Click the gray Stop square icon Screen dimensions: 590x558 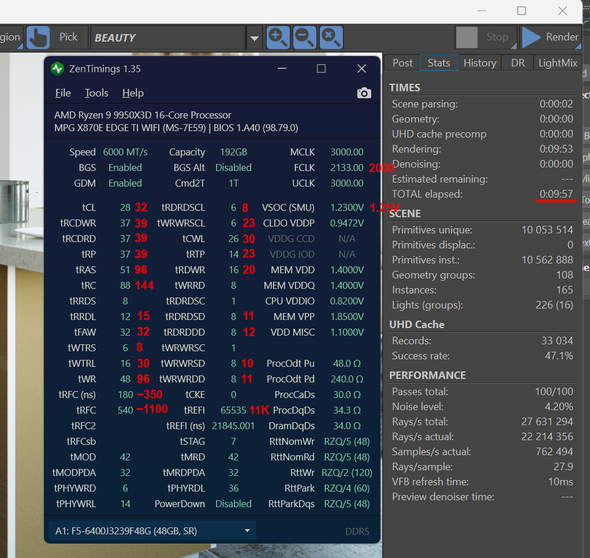coord(467,37)
